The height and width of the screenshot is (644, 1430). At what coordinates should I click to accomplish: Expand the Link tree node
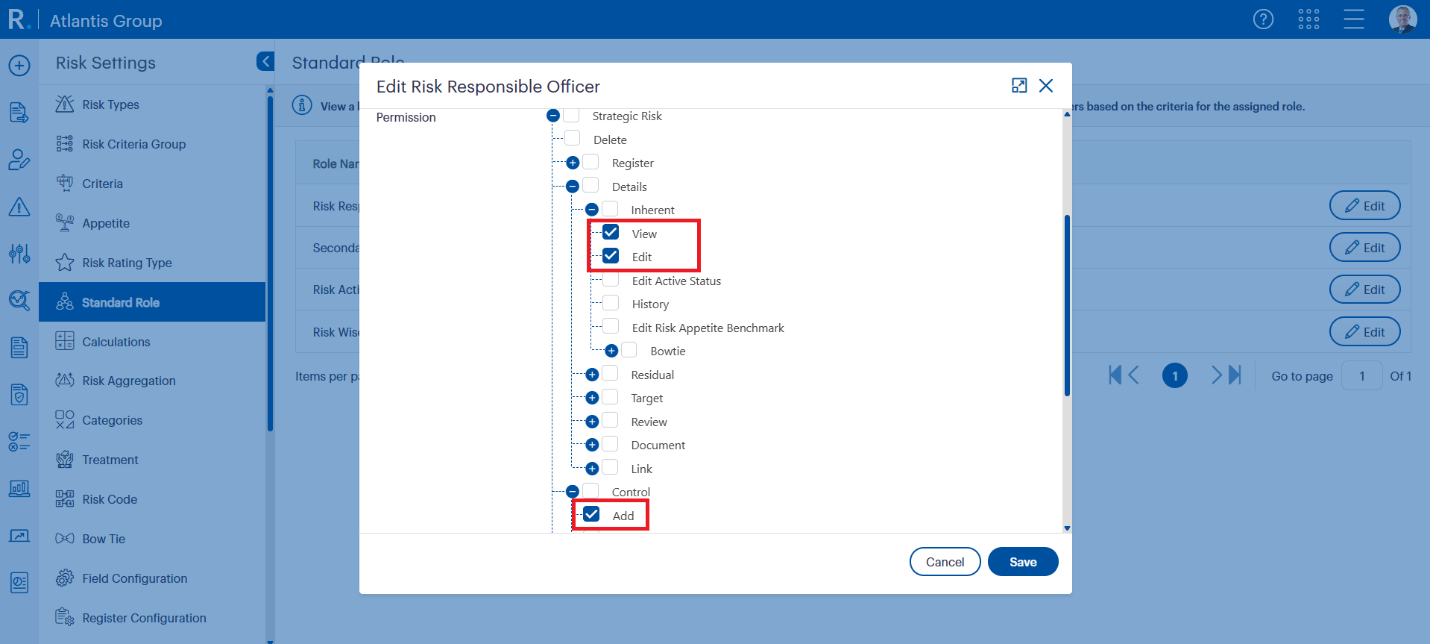pos(592,468)
